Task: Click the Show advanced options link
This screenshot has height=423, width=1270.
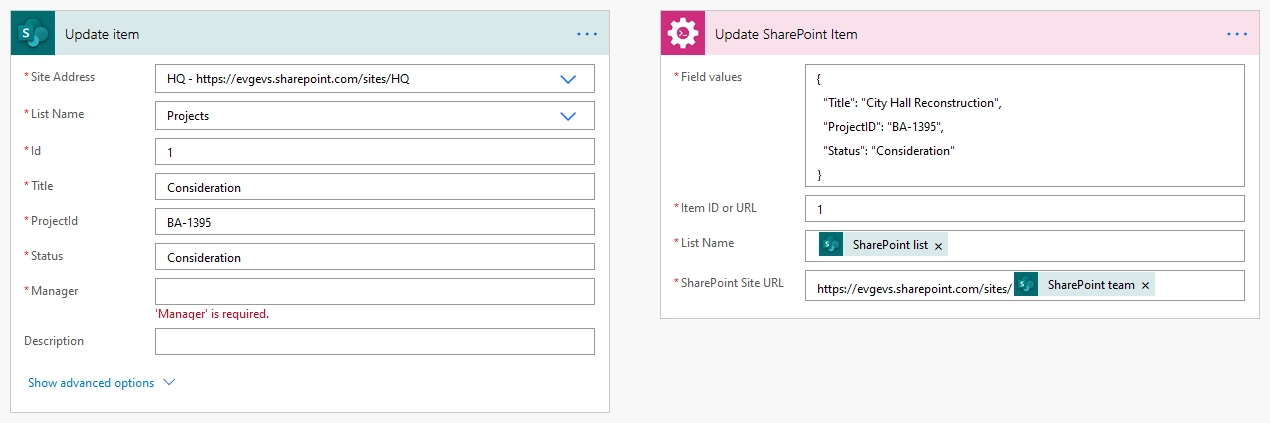Action: 91,383
